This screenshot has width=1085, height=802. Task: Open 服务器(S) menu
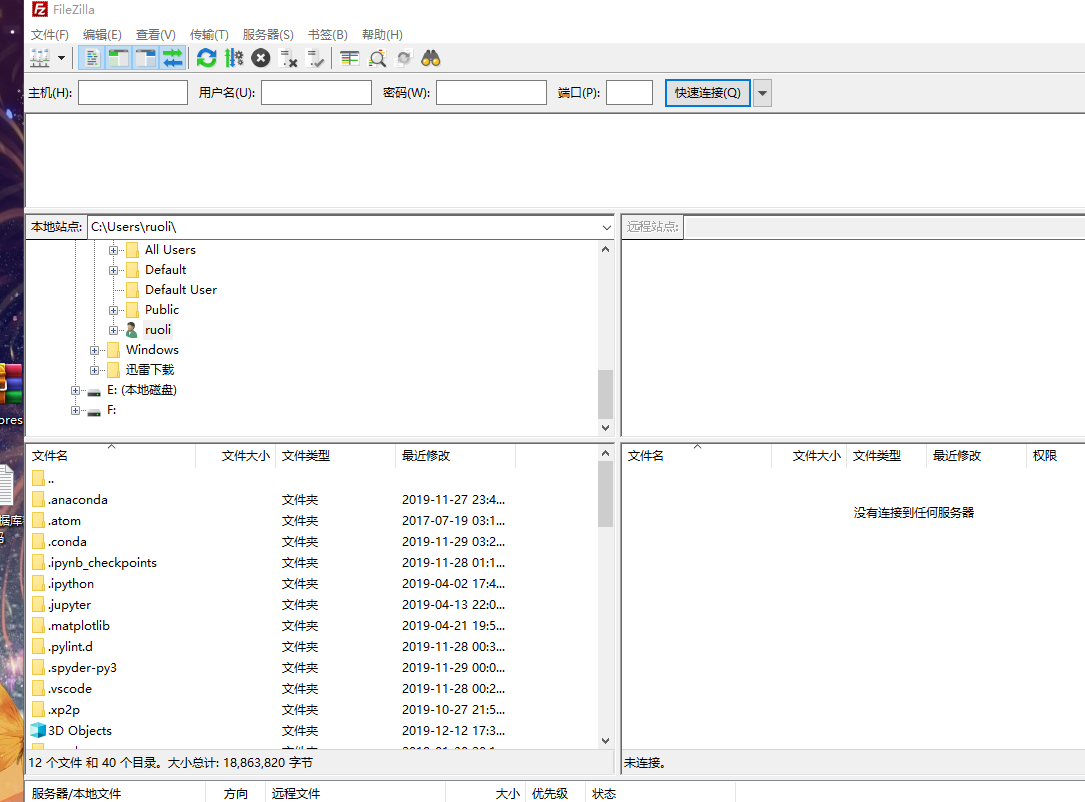pyautogui.click(x=268, y=35)
